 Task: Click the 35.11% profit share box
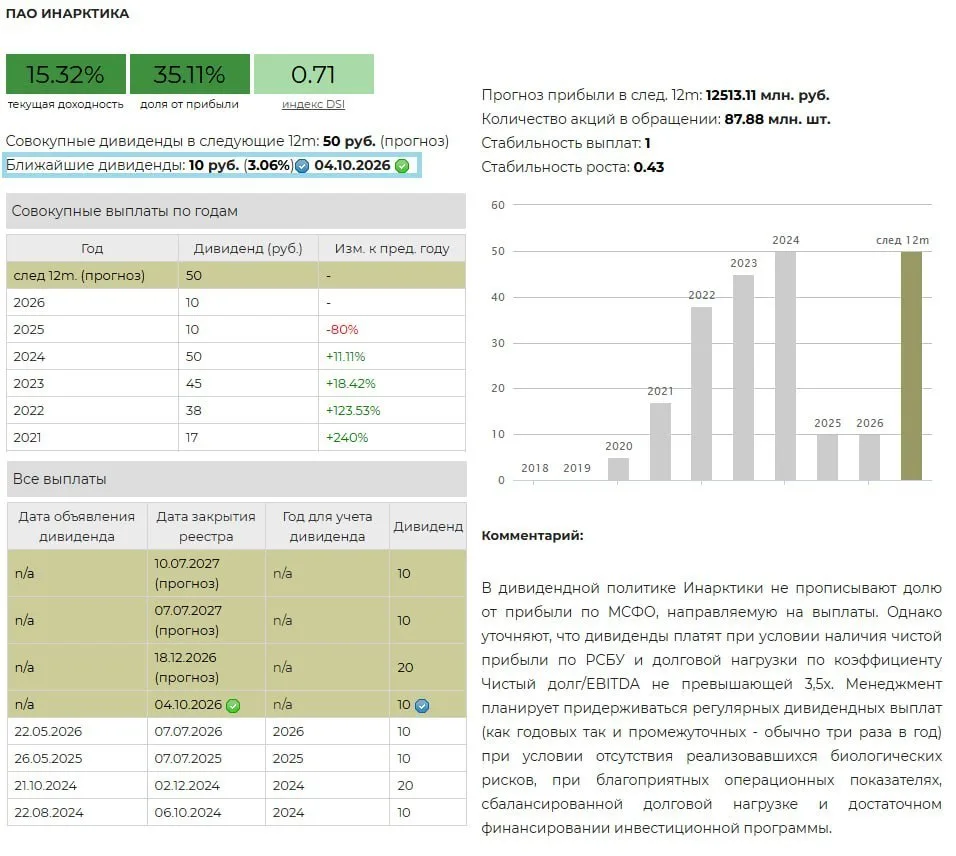pos(190,74)
